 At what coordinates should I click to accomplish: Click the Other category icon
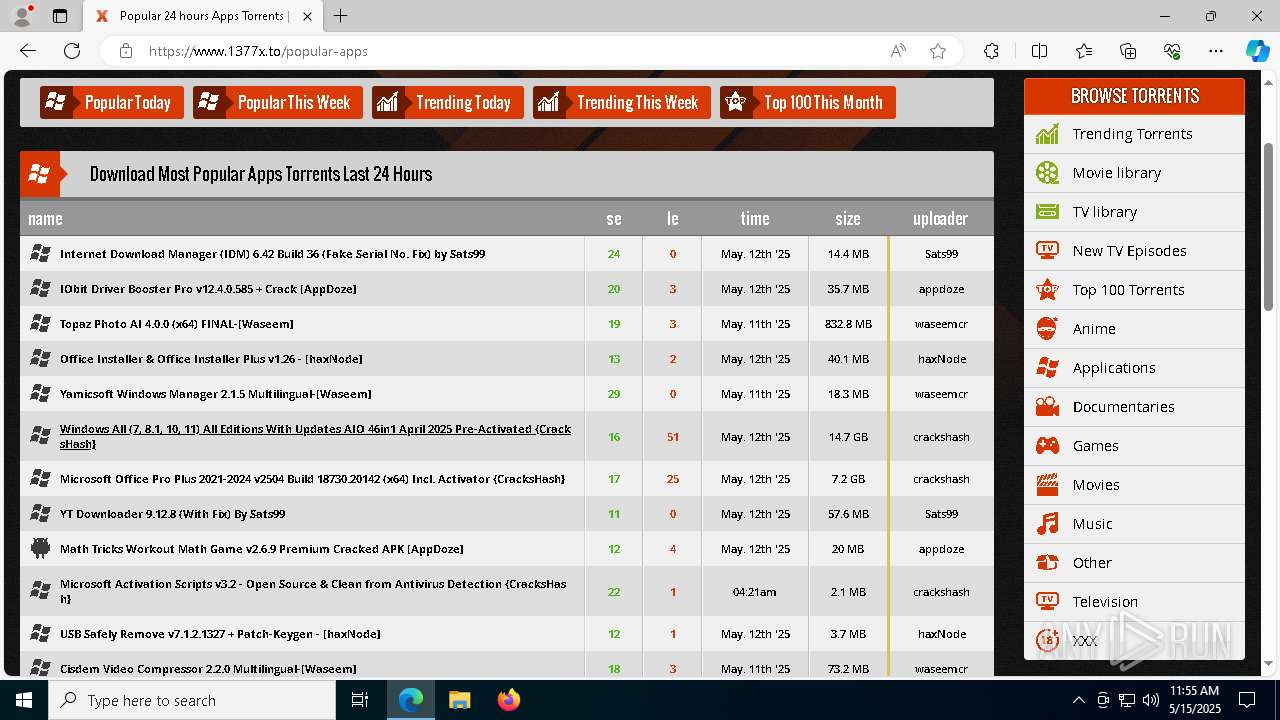click(x=1047, y=563)
